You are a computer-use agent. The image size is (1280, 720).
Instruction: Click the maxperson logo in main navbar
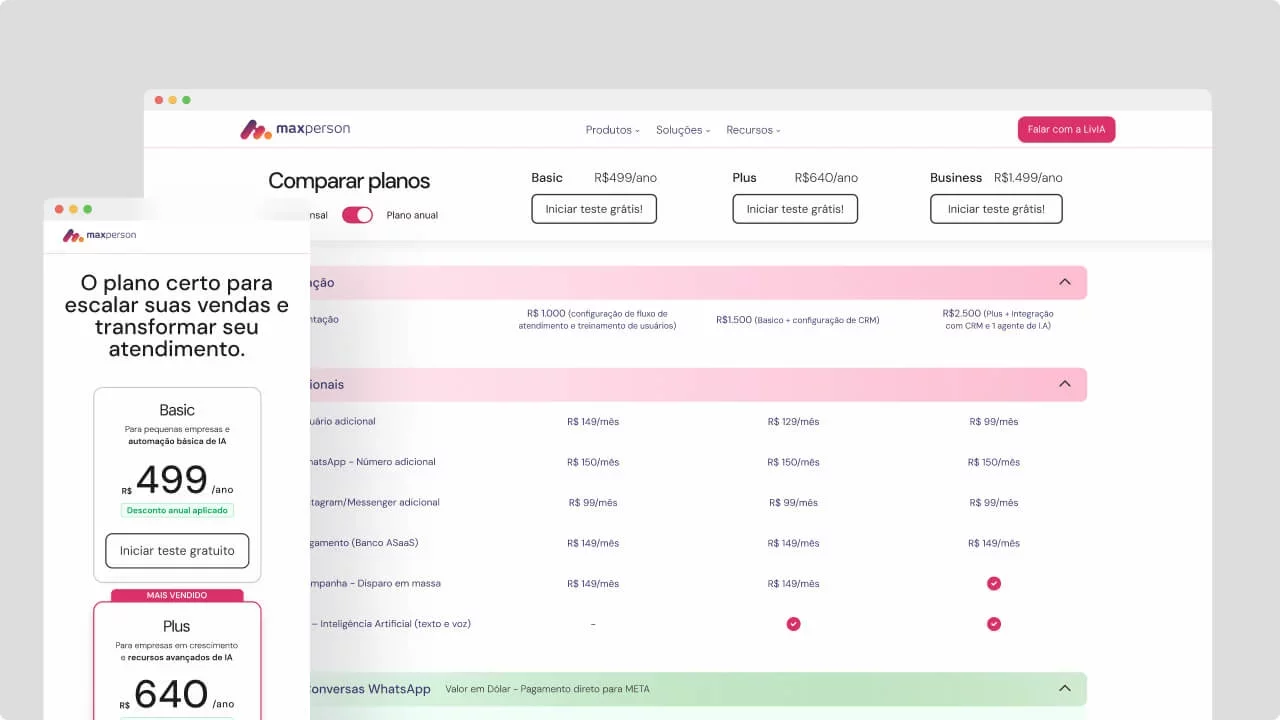pos(295,129)
